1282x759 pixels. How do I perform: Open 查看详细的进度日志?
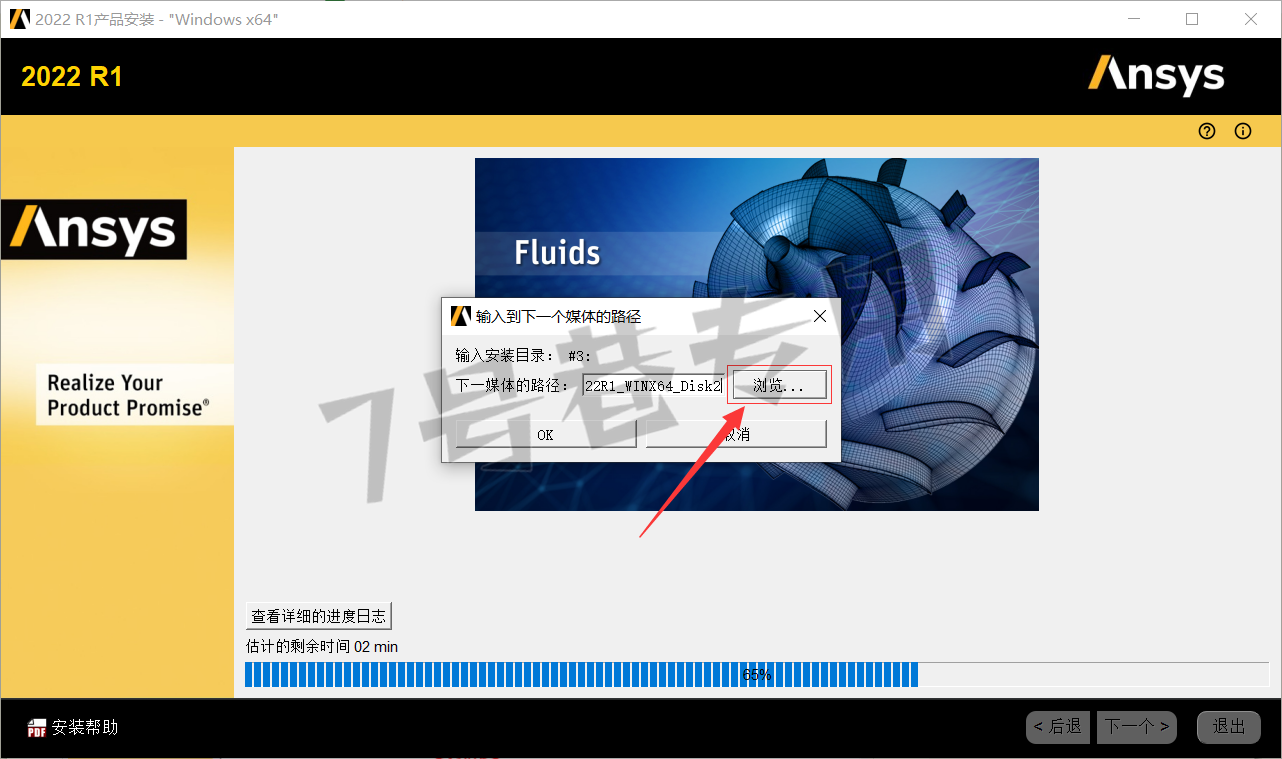click(318, 616)
